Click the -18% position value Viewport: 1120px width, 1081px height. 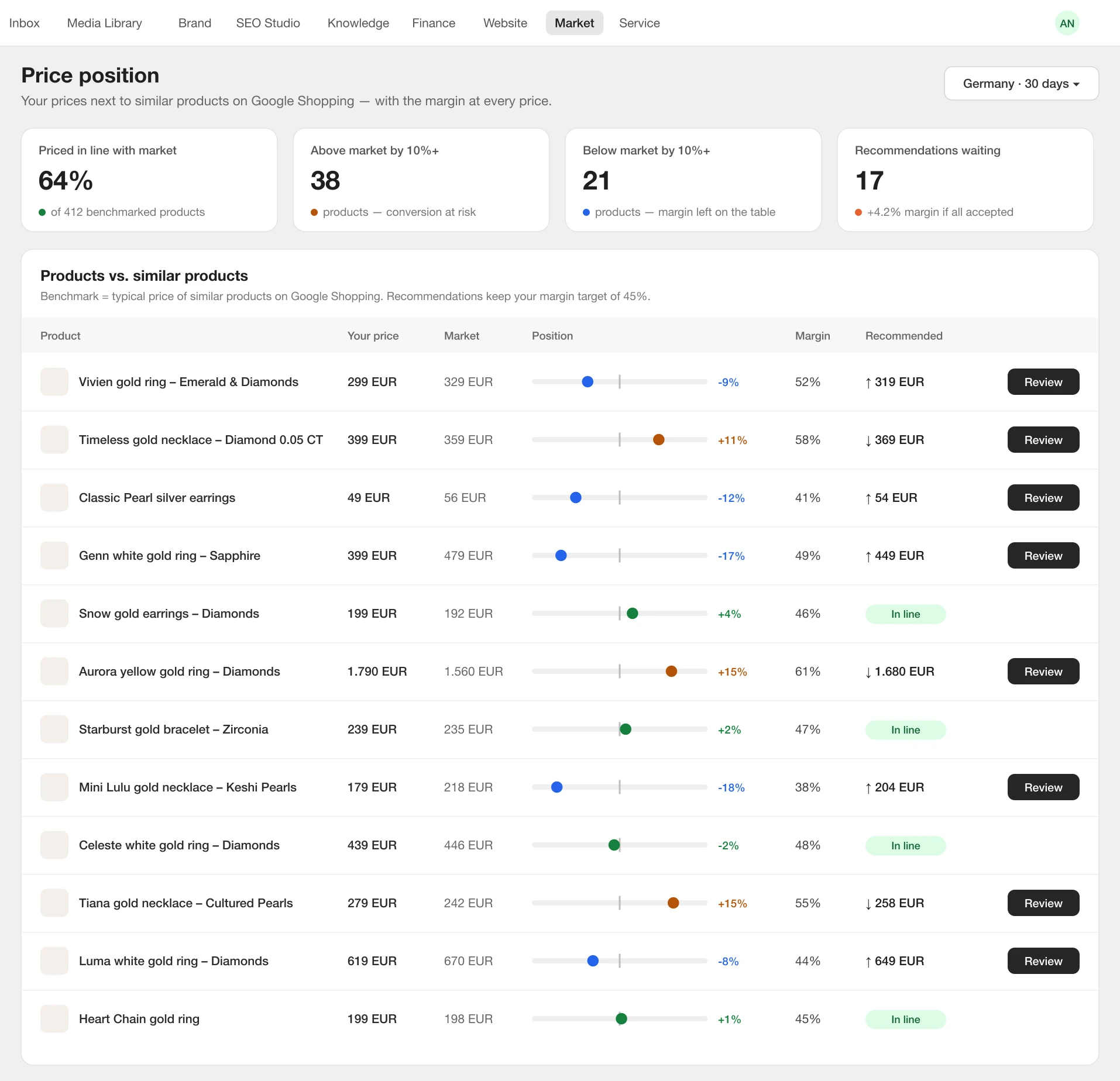[x=731, y=787]
